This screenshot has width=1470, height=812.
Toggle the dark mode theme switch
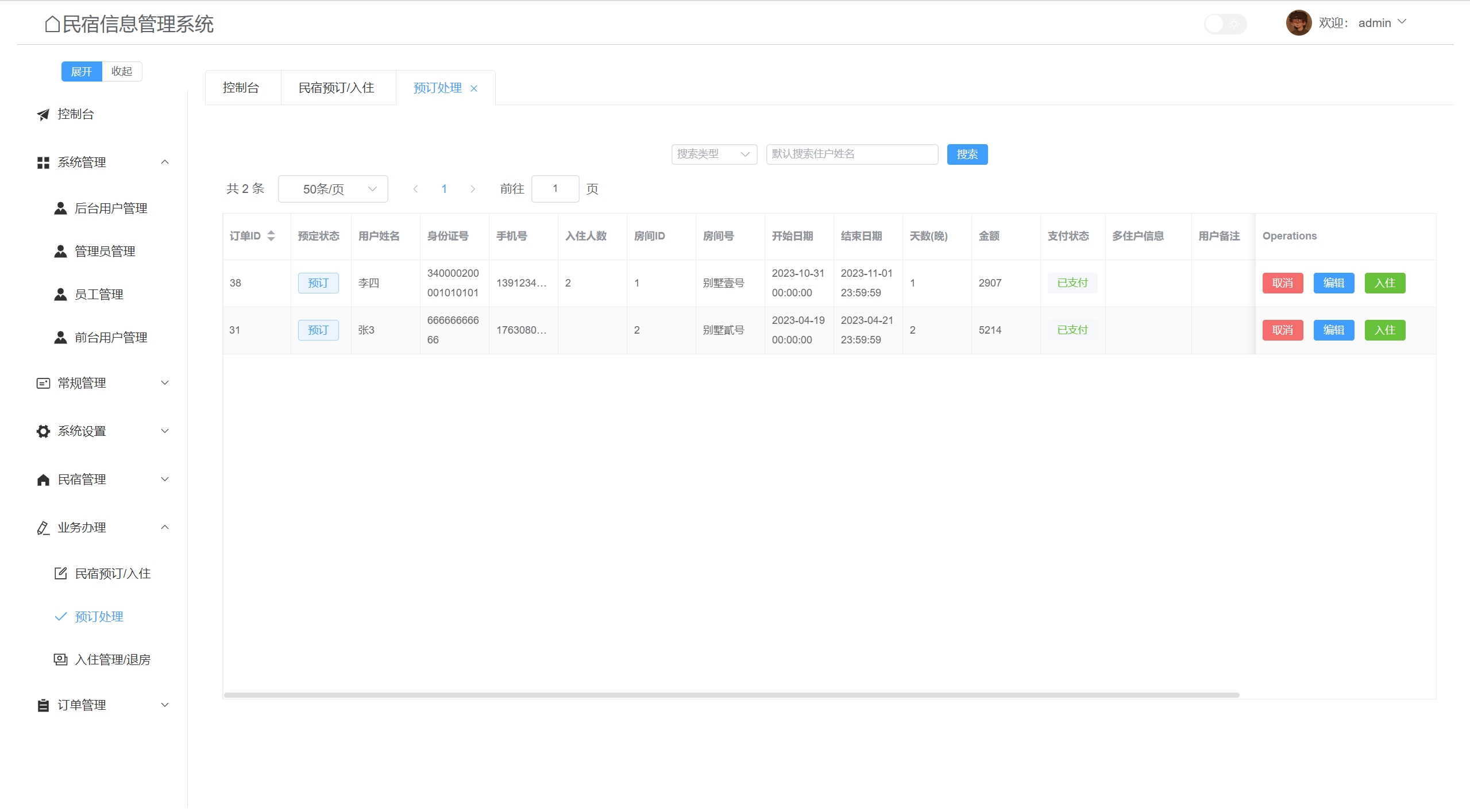coord(1225,24)
